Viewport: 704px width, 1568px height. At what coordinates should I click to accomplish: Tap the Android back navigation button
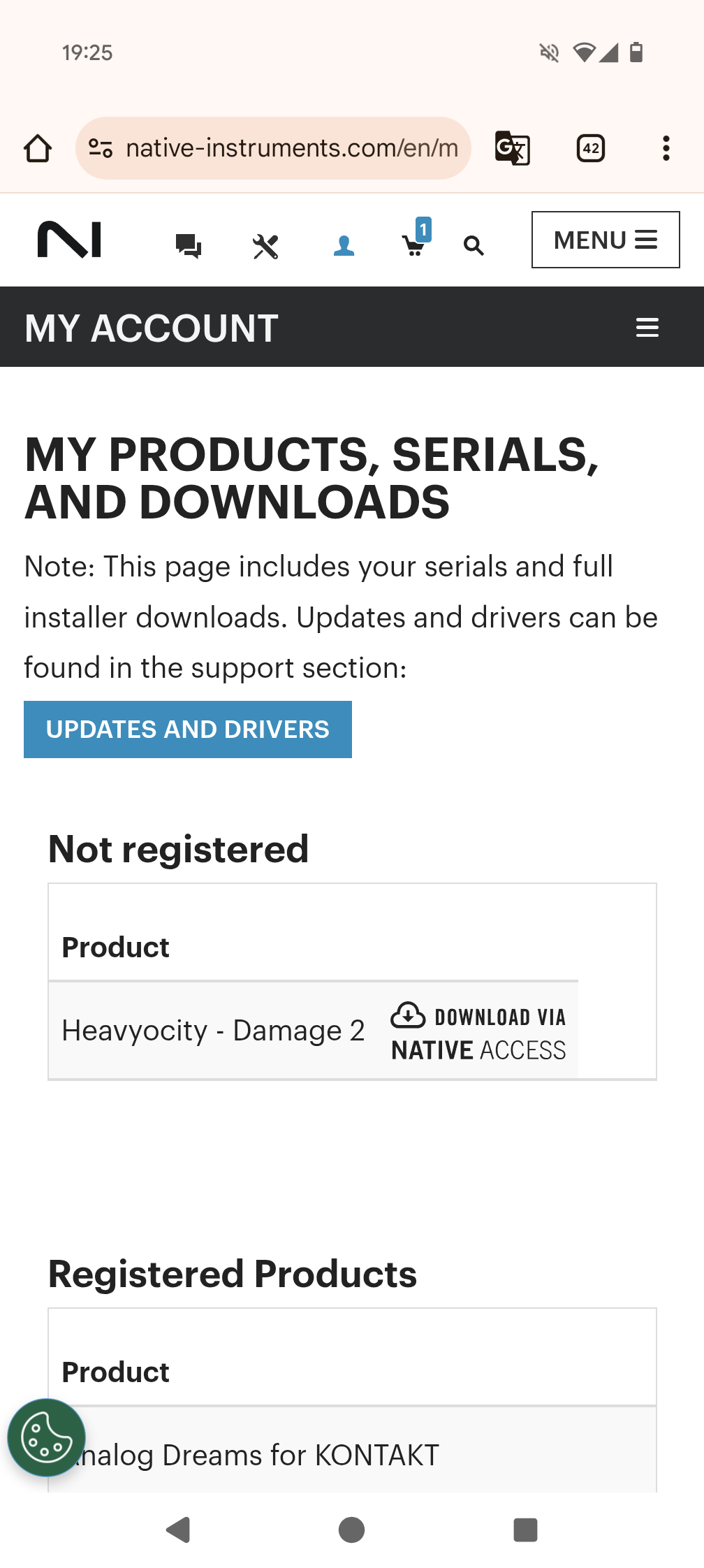(x=178, y=1530)
